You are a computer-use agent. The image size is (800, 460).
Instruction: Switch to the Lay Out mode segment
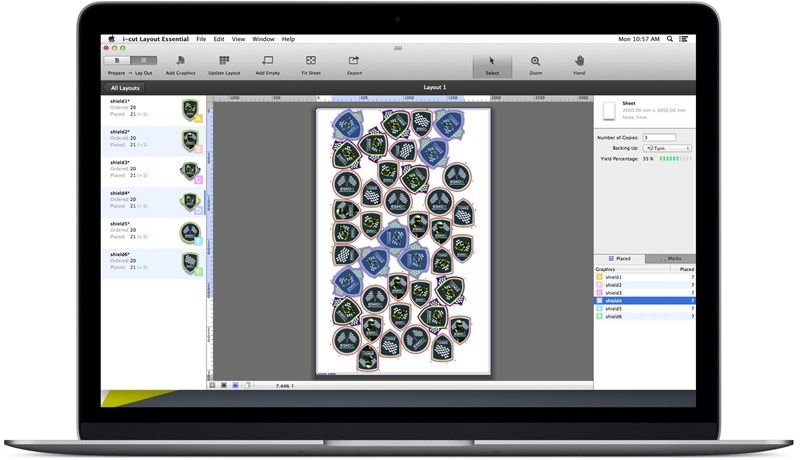[x=143, y=60]
